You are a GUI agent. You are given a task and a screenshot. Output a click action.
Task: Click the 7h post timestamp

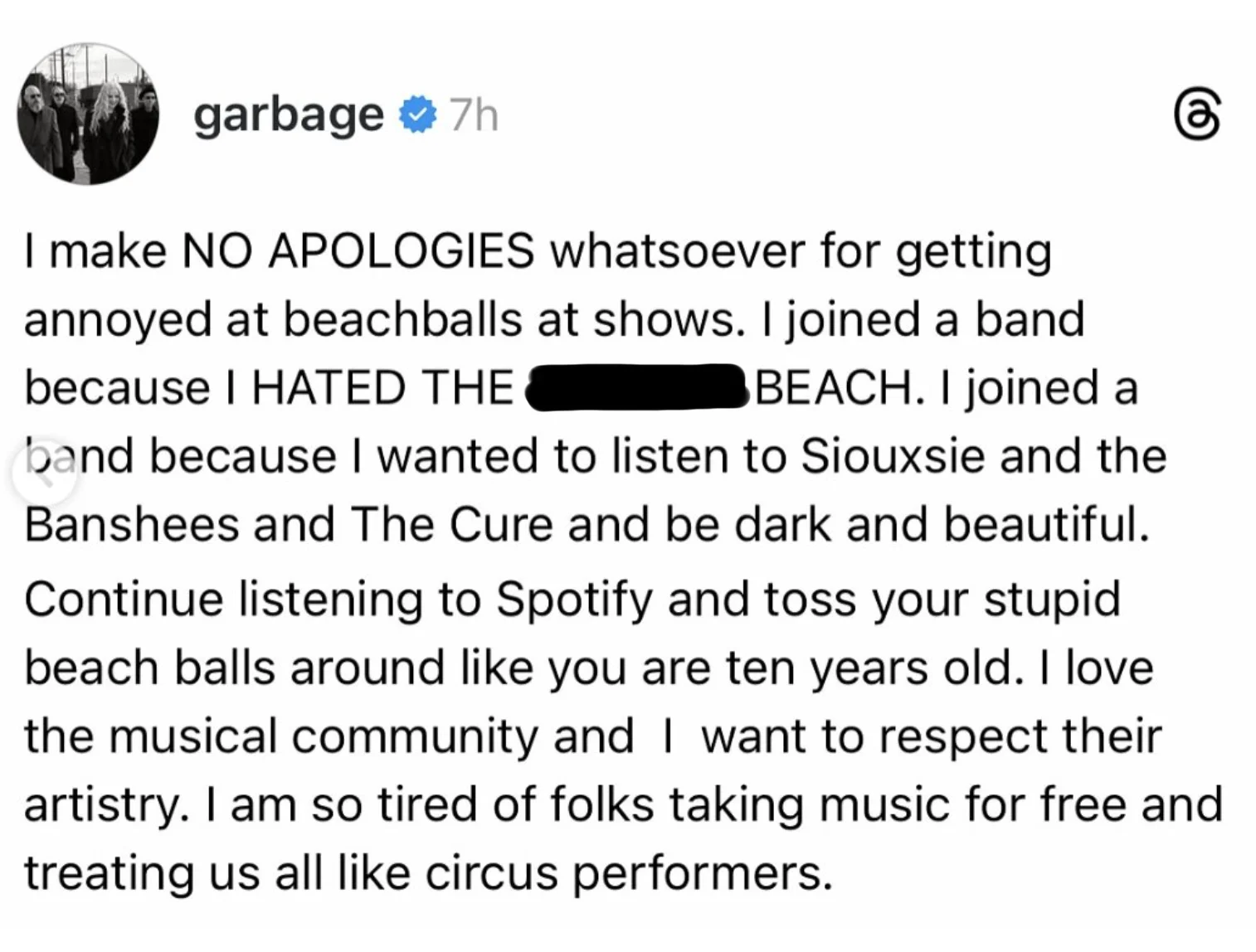tap(475, 115)
